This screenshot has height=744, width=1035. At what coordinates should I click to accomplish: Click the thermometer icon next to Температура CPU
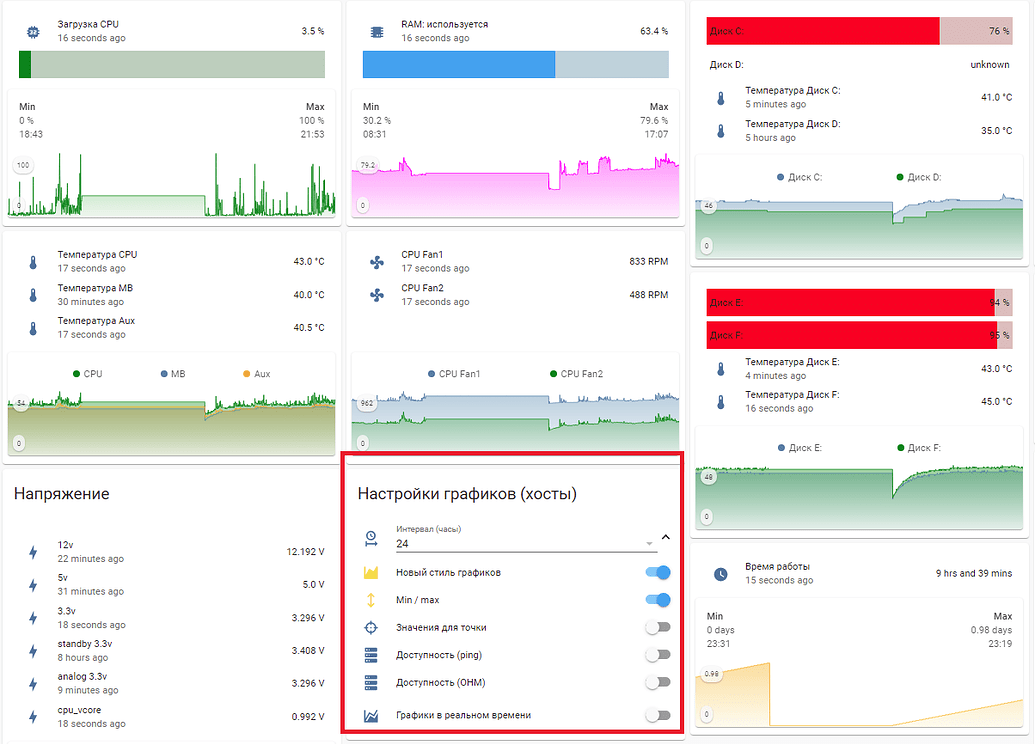tap(32, 261)
